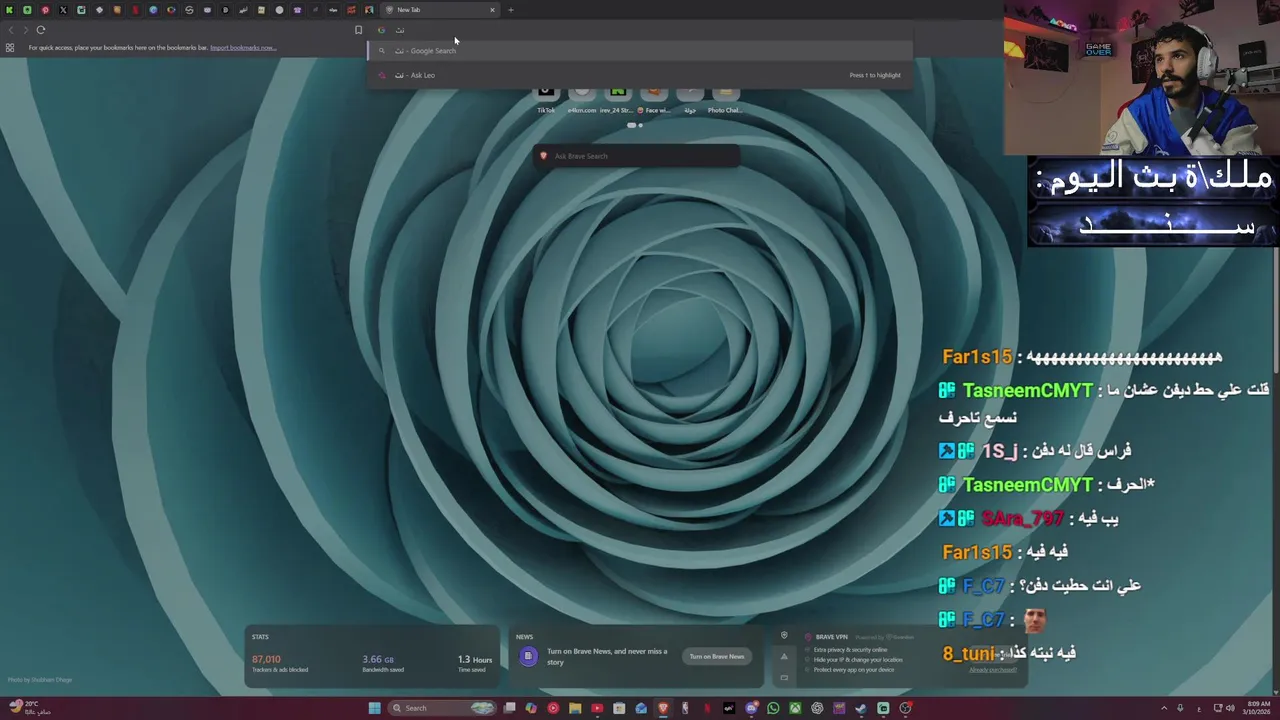Go to second page of top sites
This screenshot has width=1280, height=720.
(x=640, y=125)
